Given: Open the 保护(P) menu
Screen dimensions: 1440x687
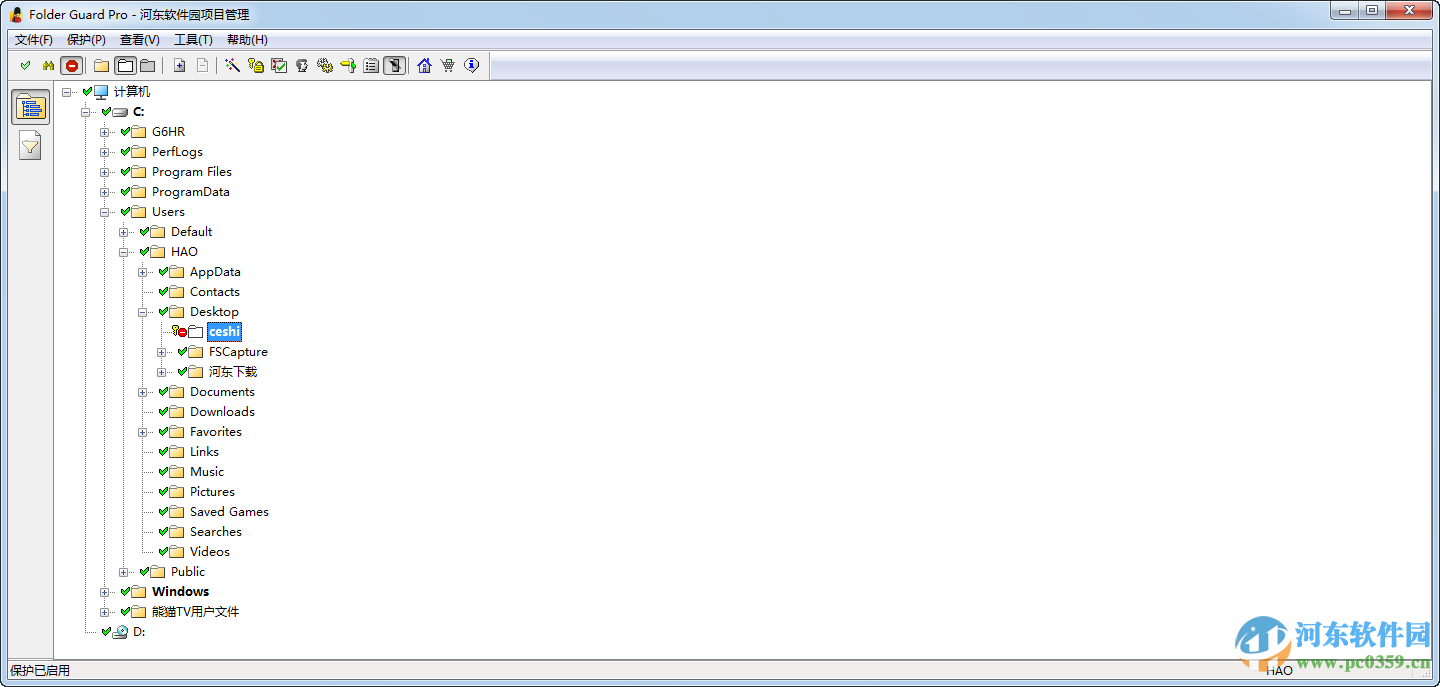Looking at the screenshot, I should point(86,40).
